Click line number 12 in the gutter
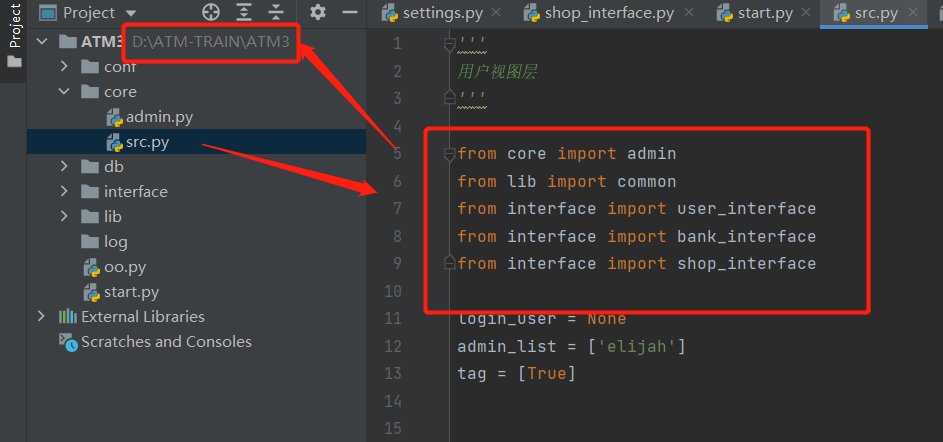Image resolution: width=943 pixels, height=442 pixels. pyautogui.click(x=392, y=346)
